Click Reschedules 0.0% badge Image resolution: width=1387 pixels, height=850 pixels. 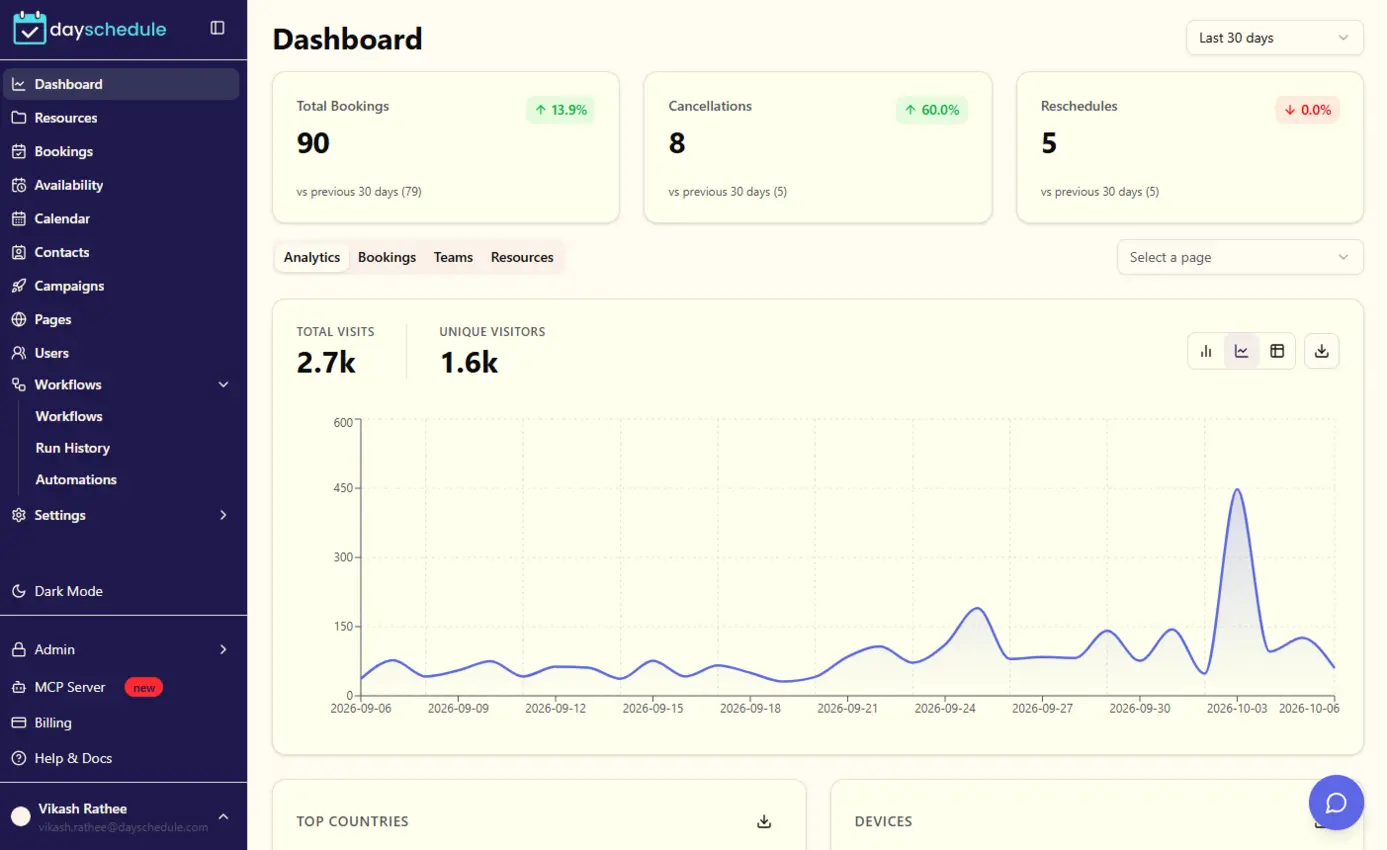point(1307,110)
